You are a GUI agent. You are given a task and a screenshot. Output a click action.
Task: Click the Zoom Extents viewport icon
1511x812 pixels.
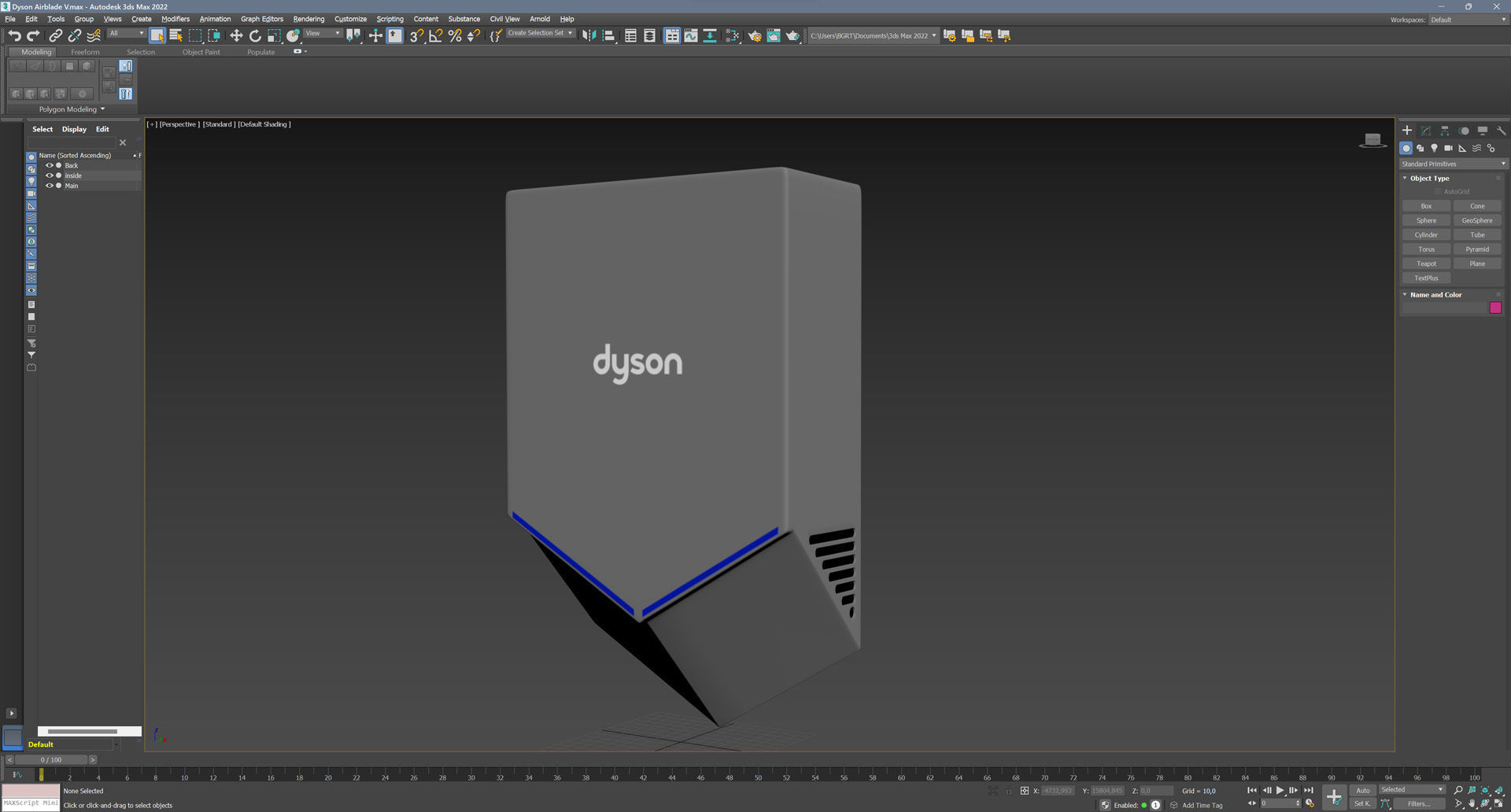1485,790
